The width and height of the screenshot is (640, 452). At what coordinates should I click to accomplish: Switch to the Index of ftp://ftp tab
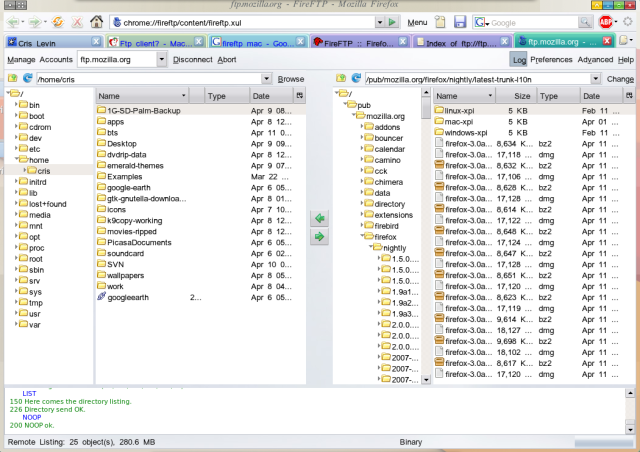(462, 42)
